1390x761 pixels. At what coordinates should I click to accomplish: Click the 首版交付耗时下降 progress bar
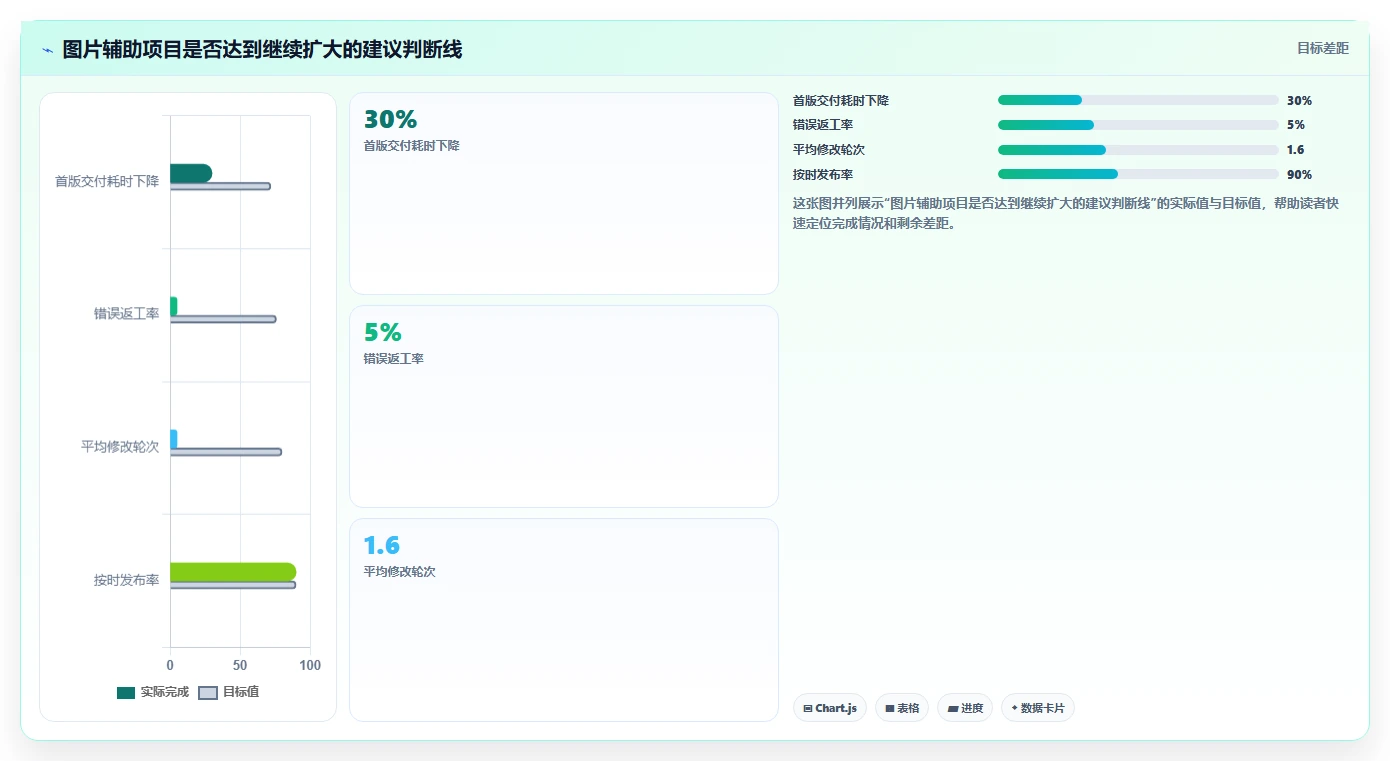(x=1138, y=100)
